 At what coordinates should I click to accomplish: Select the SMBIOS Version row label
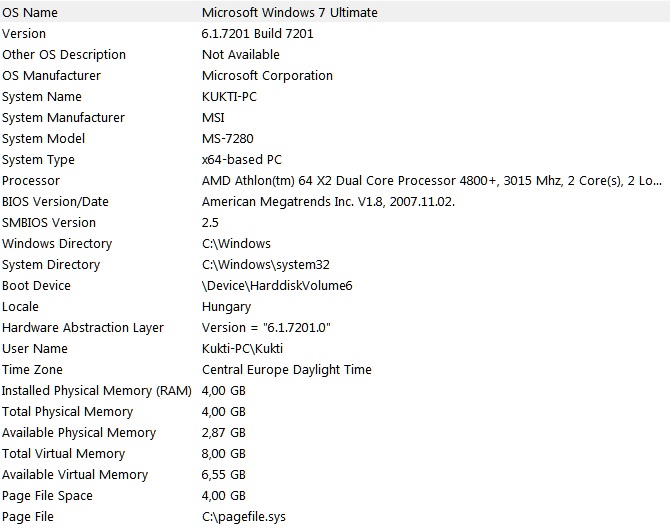pyautogui.click(x=49, y=223)
